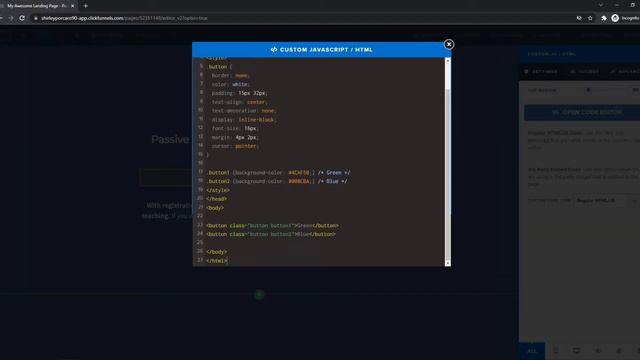Click the closing '</style>' tag line
Screen dimensions: 640x360
tap(218, 190)
